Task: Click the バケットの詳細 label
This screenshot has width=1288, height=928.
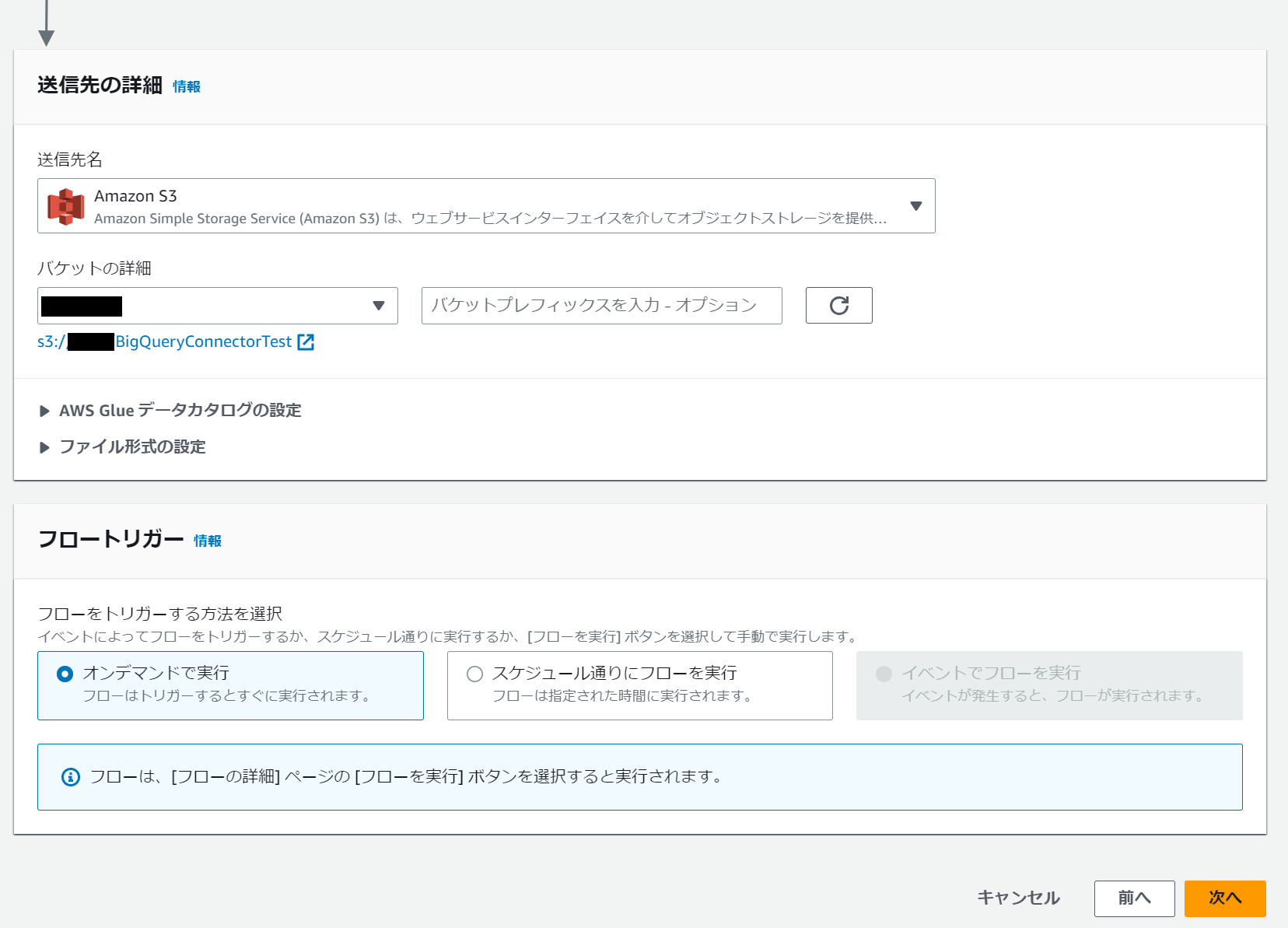Action: point(94,268)
